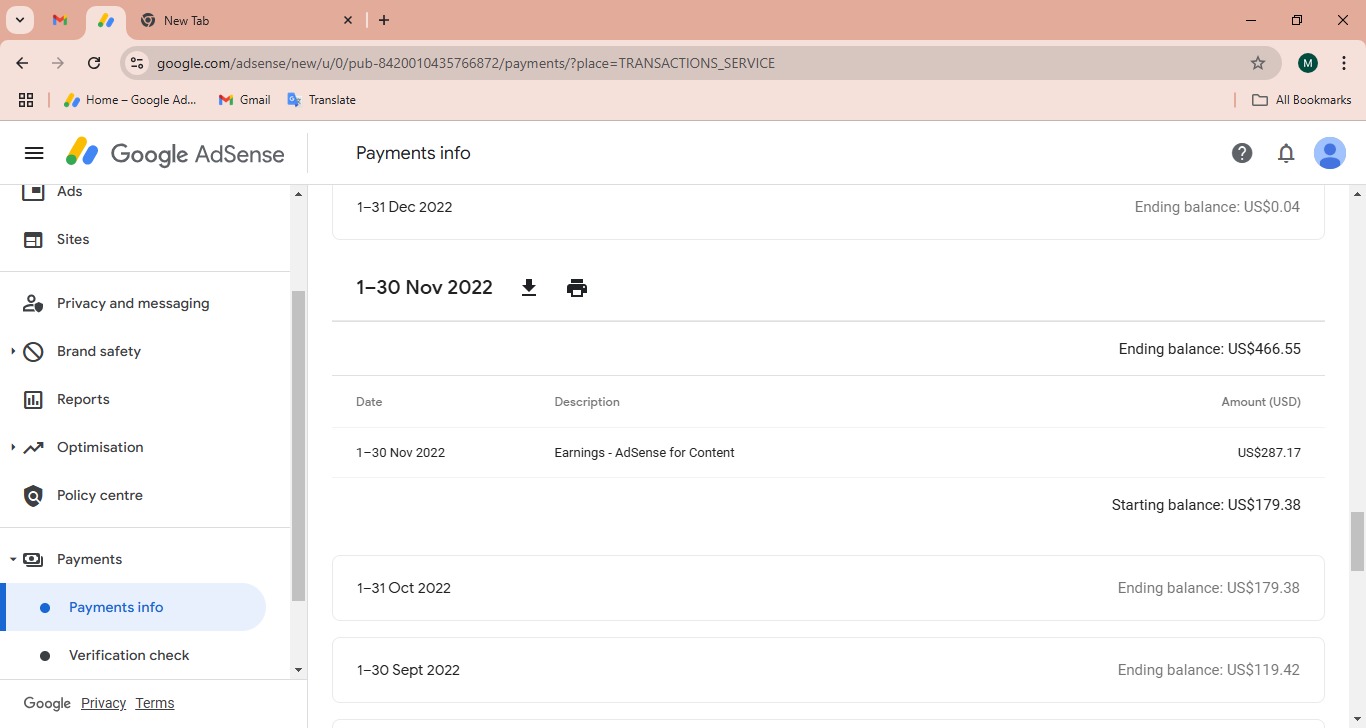Expand the 1–31 Dec 2022 statement
The width and height of the screenshot is (1366, 728).
pos(828,211)
